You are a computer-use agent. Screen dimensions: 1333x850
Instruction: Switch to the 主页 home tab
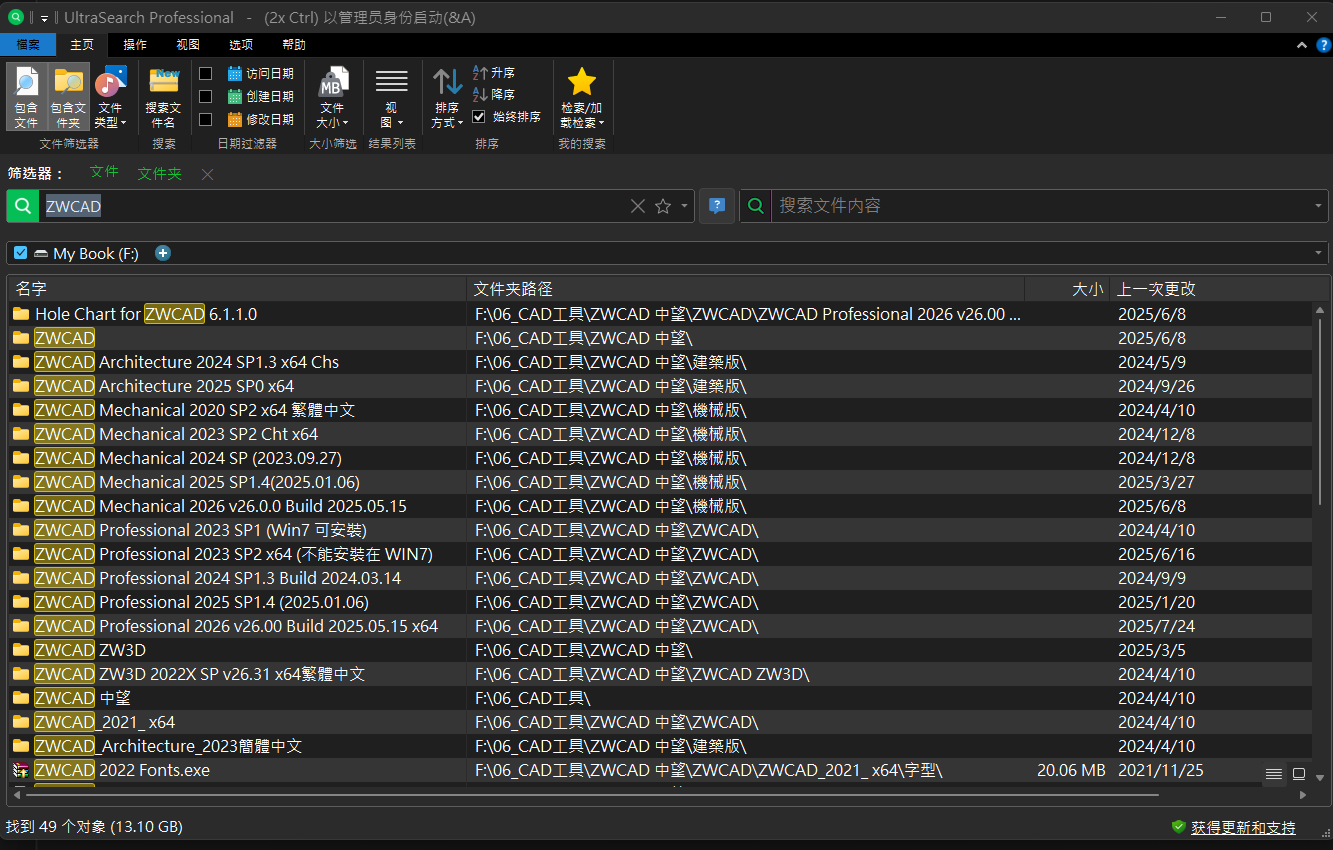point(82,45)
